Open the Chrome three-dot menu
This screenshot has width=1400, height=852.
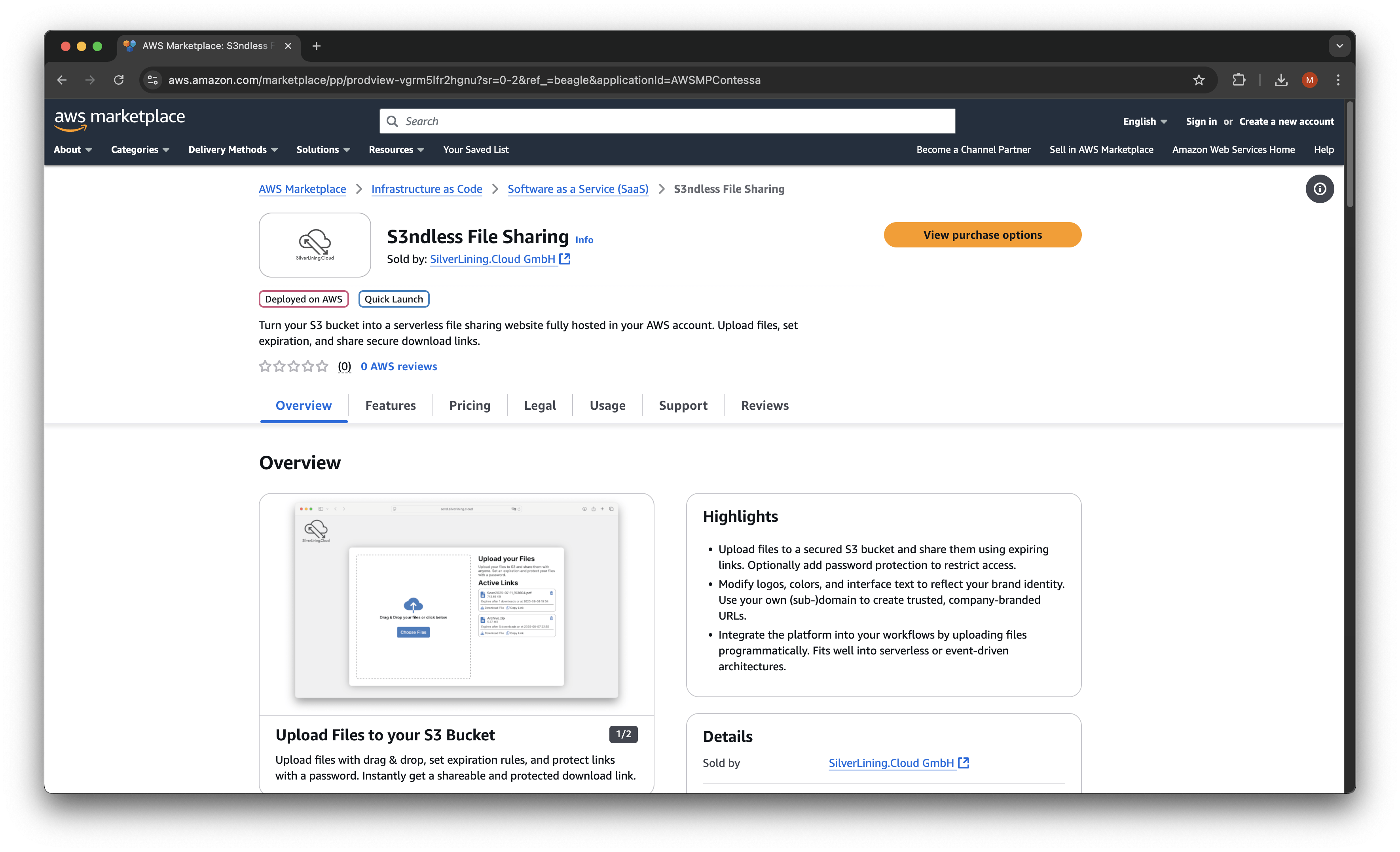(1338, 80)
